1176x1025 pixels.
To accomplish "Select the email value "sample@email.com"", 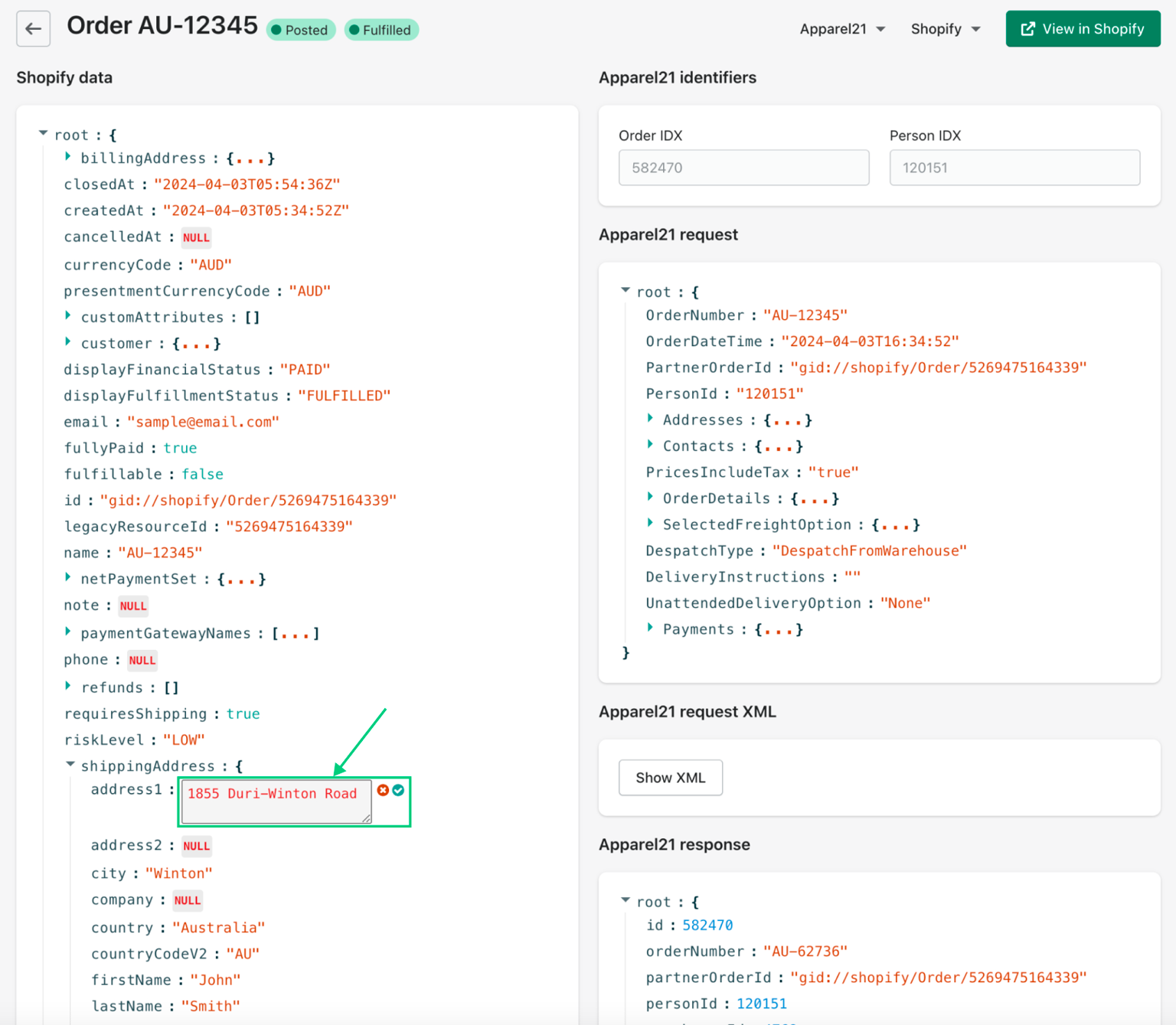I will click(203, 422).
